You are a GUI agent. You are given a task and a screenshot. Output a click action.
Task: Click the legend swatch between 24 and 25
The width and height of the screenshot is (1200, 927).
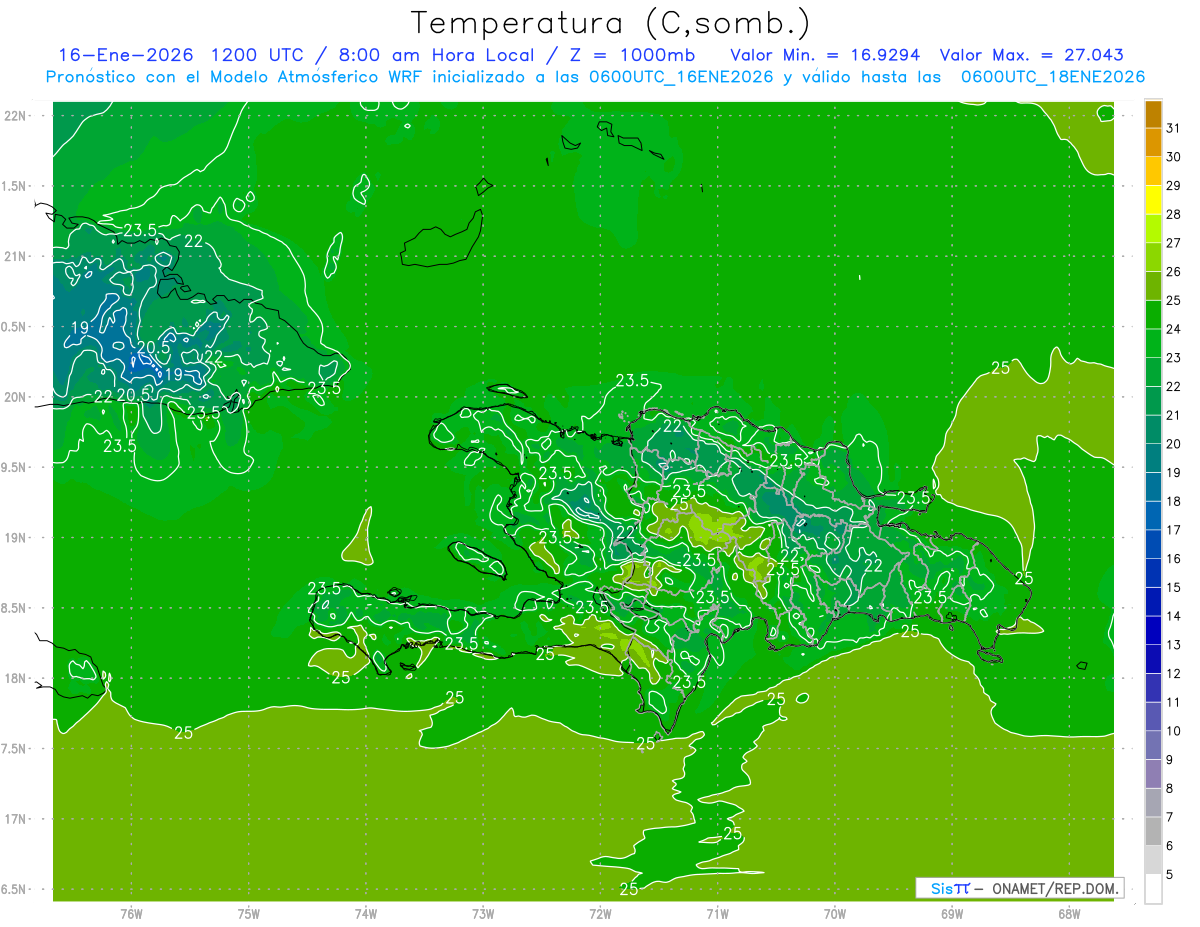(1153, 315)
